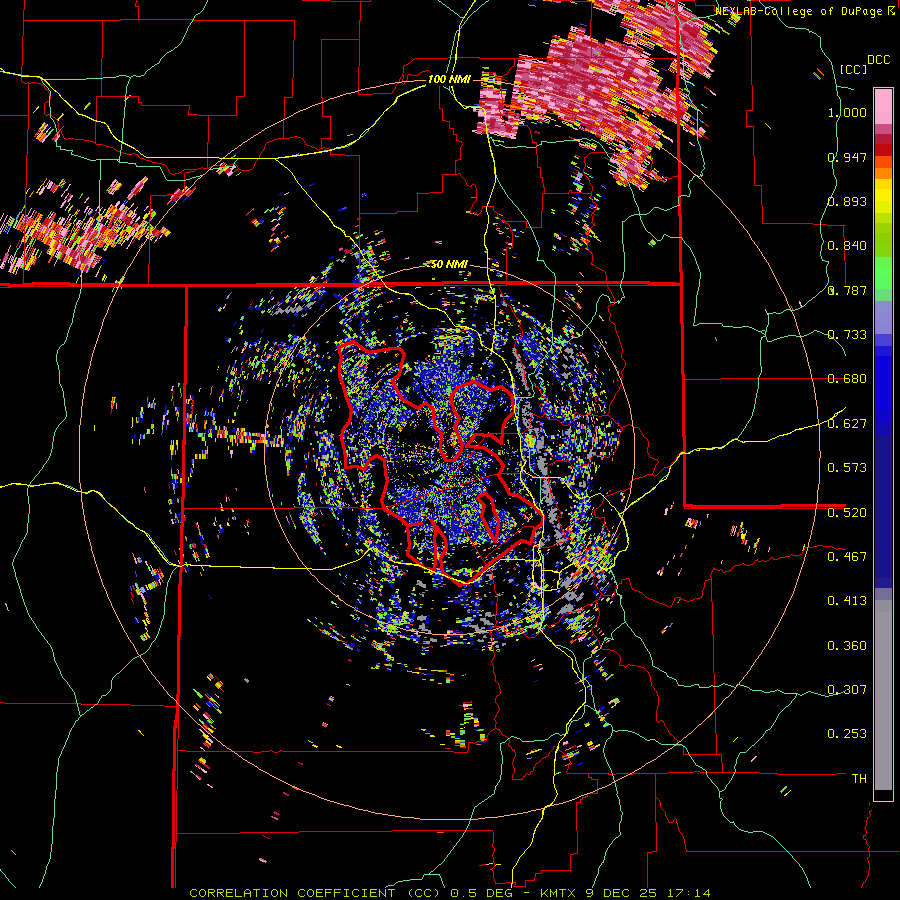Click the [CC] units label
The image size is (900, 900).
coord(853,69)
